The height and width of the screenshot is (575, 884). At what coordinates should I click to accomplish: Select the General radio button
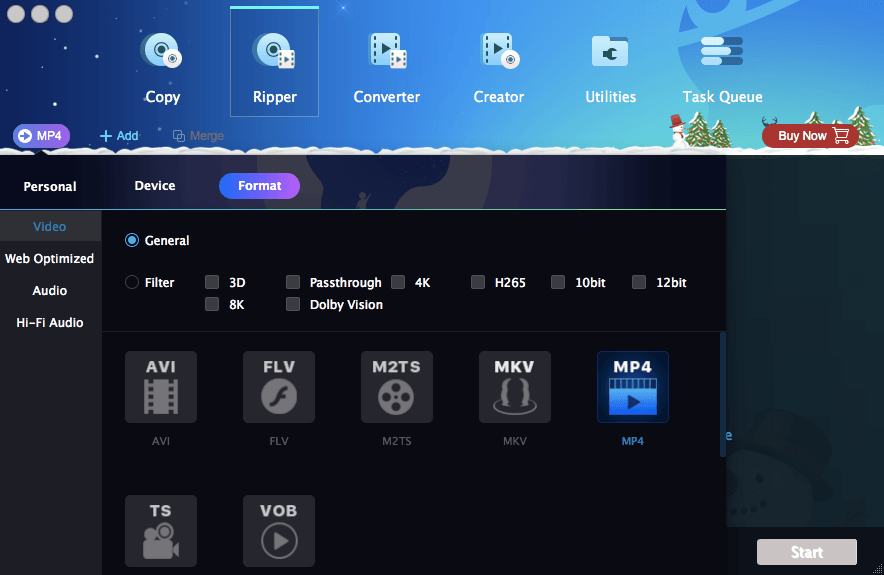[132, 241]
